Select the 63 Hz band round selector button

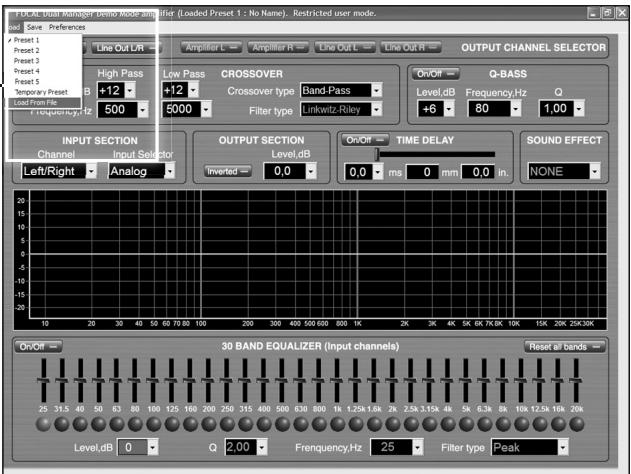pyautogui.click(x=117, y=424)
